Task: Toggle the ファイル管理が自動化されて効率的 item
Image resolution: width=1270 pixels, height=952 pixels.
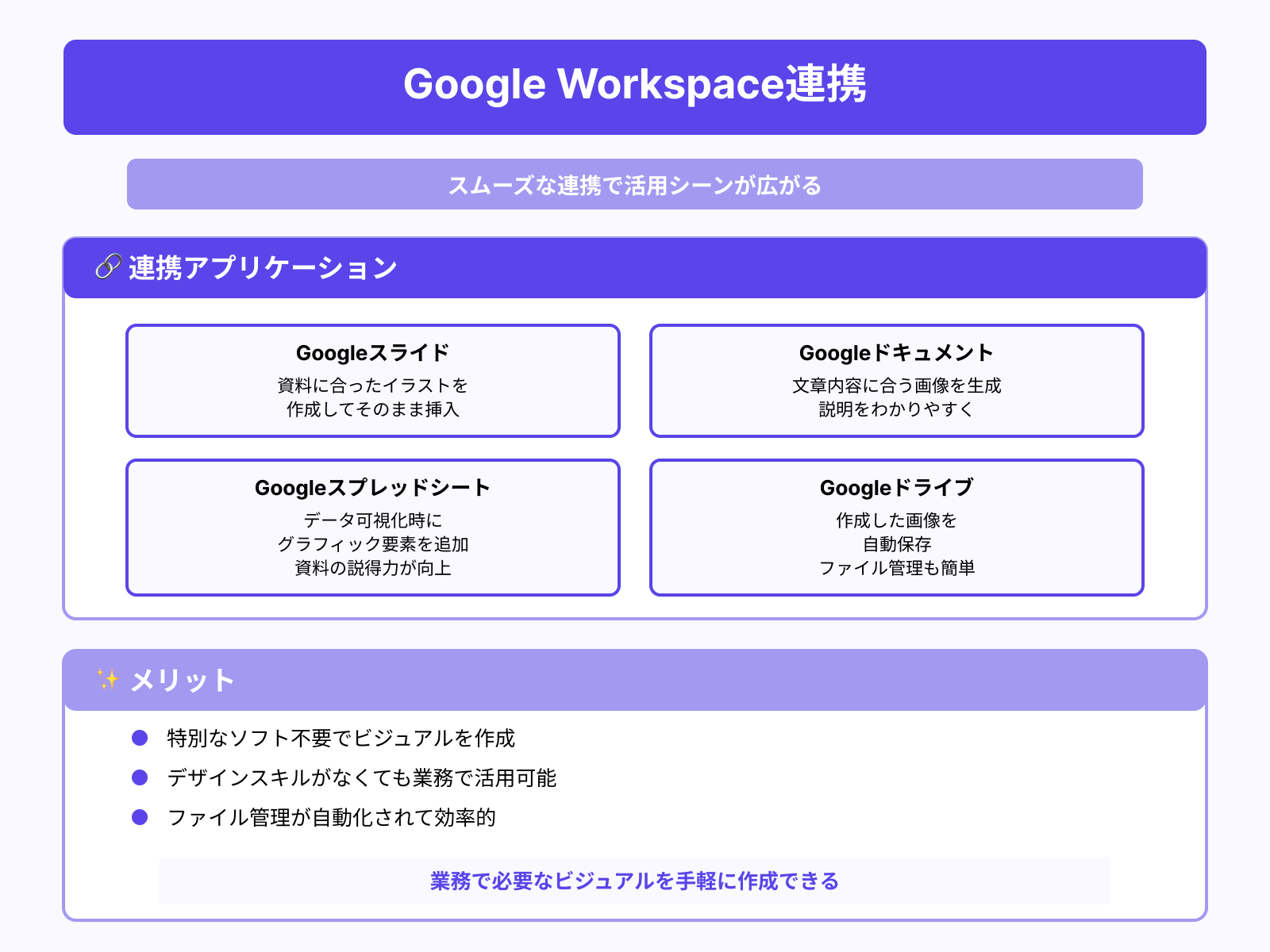Action: (x=332, y=817)
